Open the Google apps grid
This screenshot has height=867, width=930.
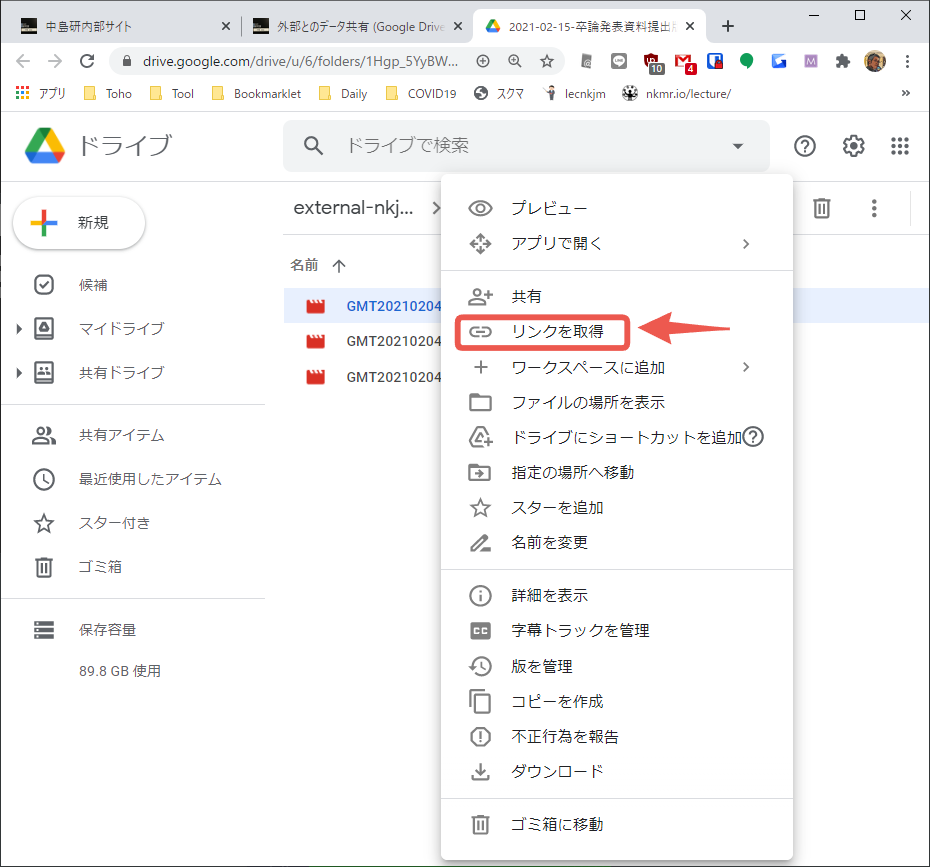tap(900, 146)
